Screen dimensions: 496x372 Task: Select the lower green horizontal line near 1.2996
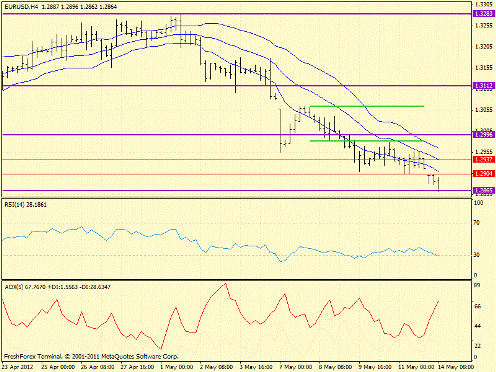(x=367, y=141)
